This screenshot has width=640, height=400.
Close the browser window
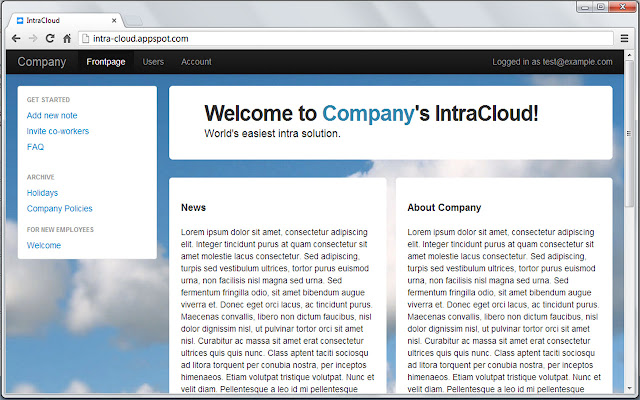[x=622, y=7]
